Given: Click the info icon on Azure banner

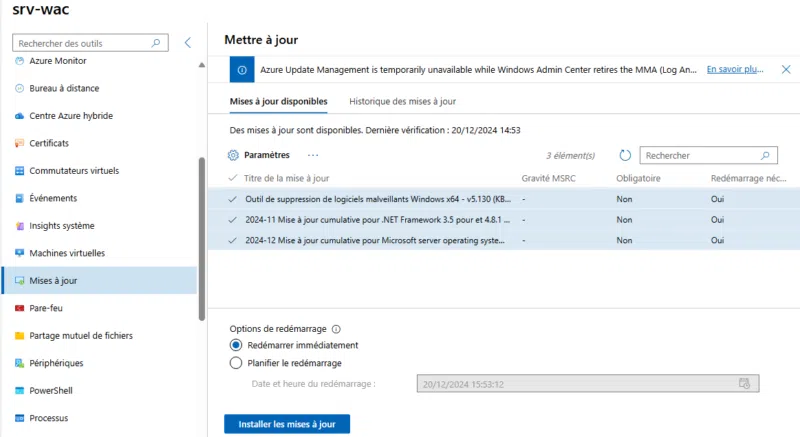Looking at the screenshot, I should [242, 70].
